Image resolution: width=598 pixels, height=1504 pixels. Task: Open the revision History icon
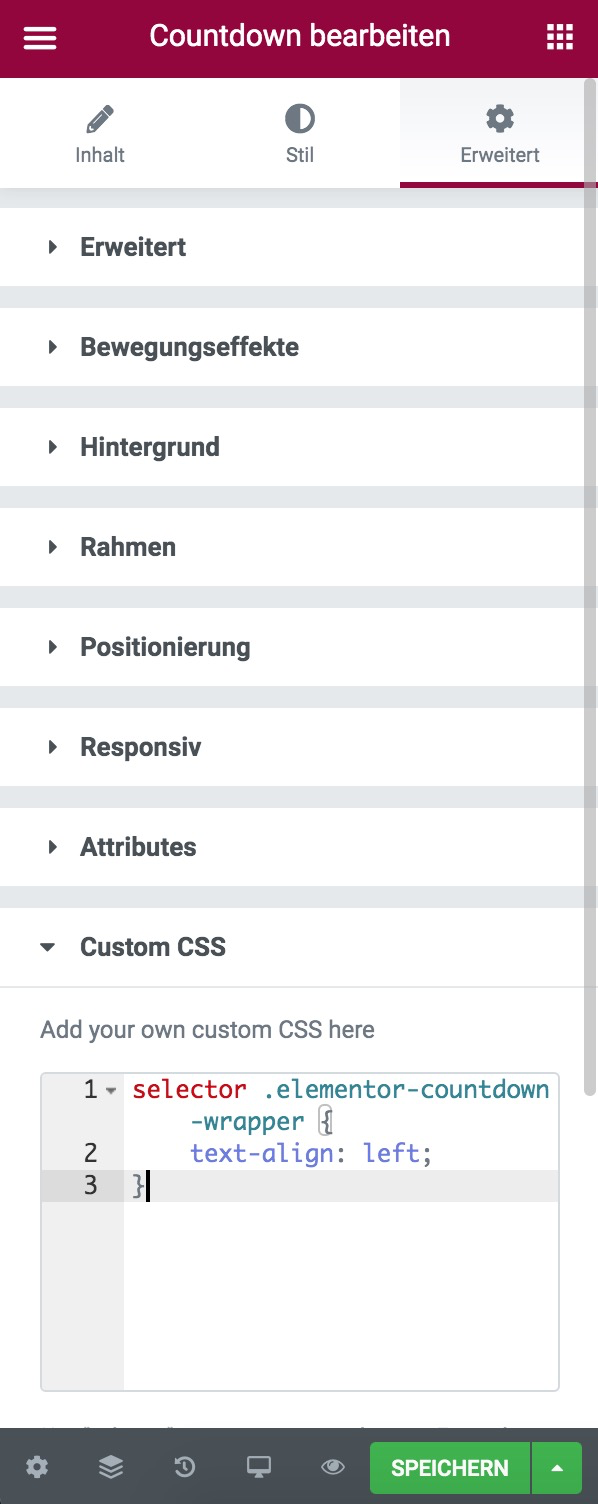tap(184, 1467)
